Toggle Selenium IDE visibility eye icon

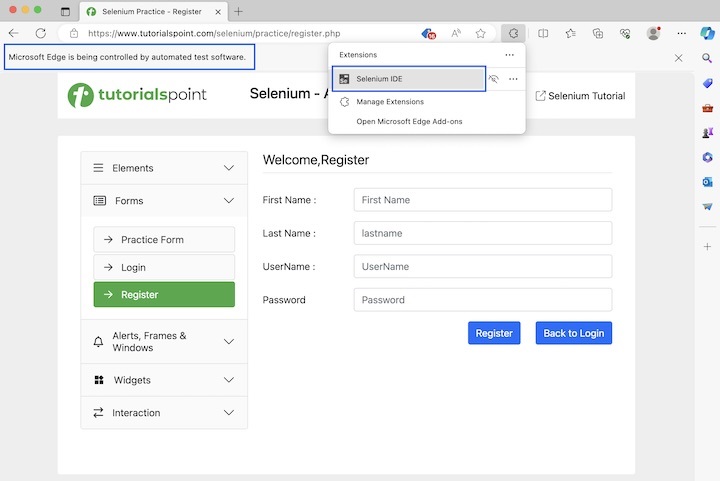click(x=493, y=79)
